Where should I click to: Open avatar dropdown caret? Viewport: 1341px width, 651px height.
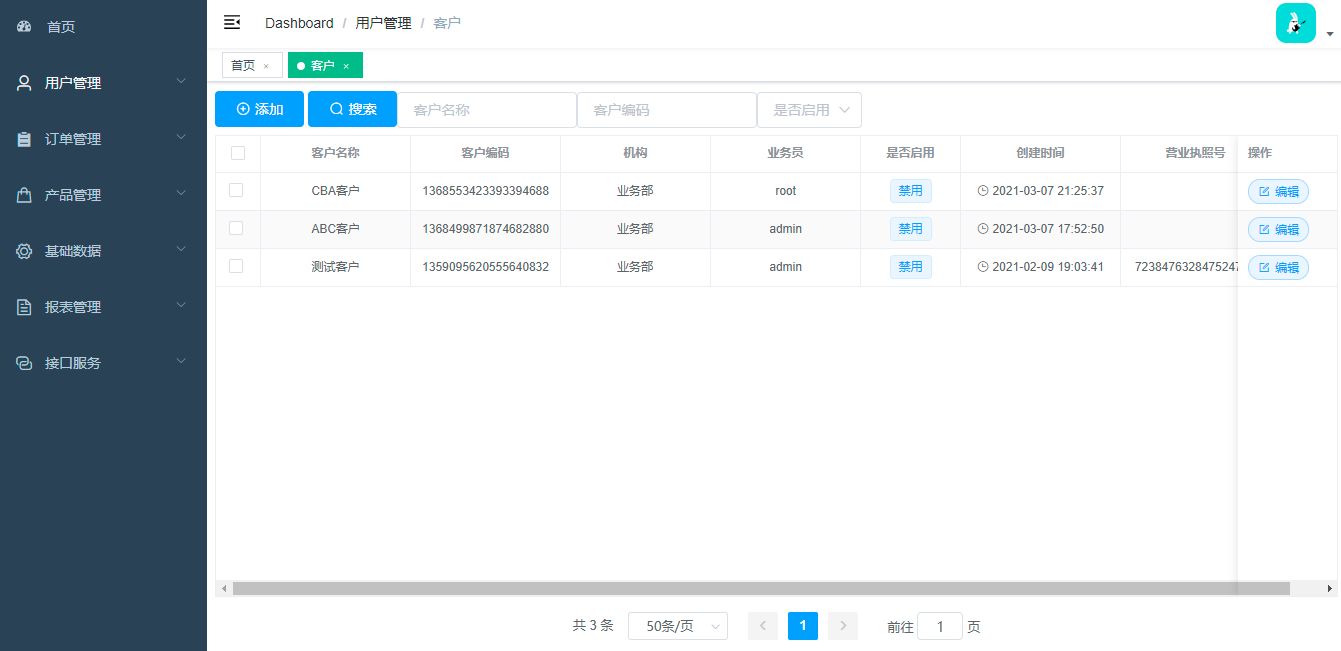(1330, 34)
